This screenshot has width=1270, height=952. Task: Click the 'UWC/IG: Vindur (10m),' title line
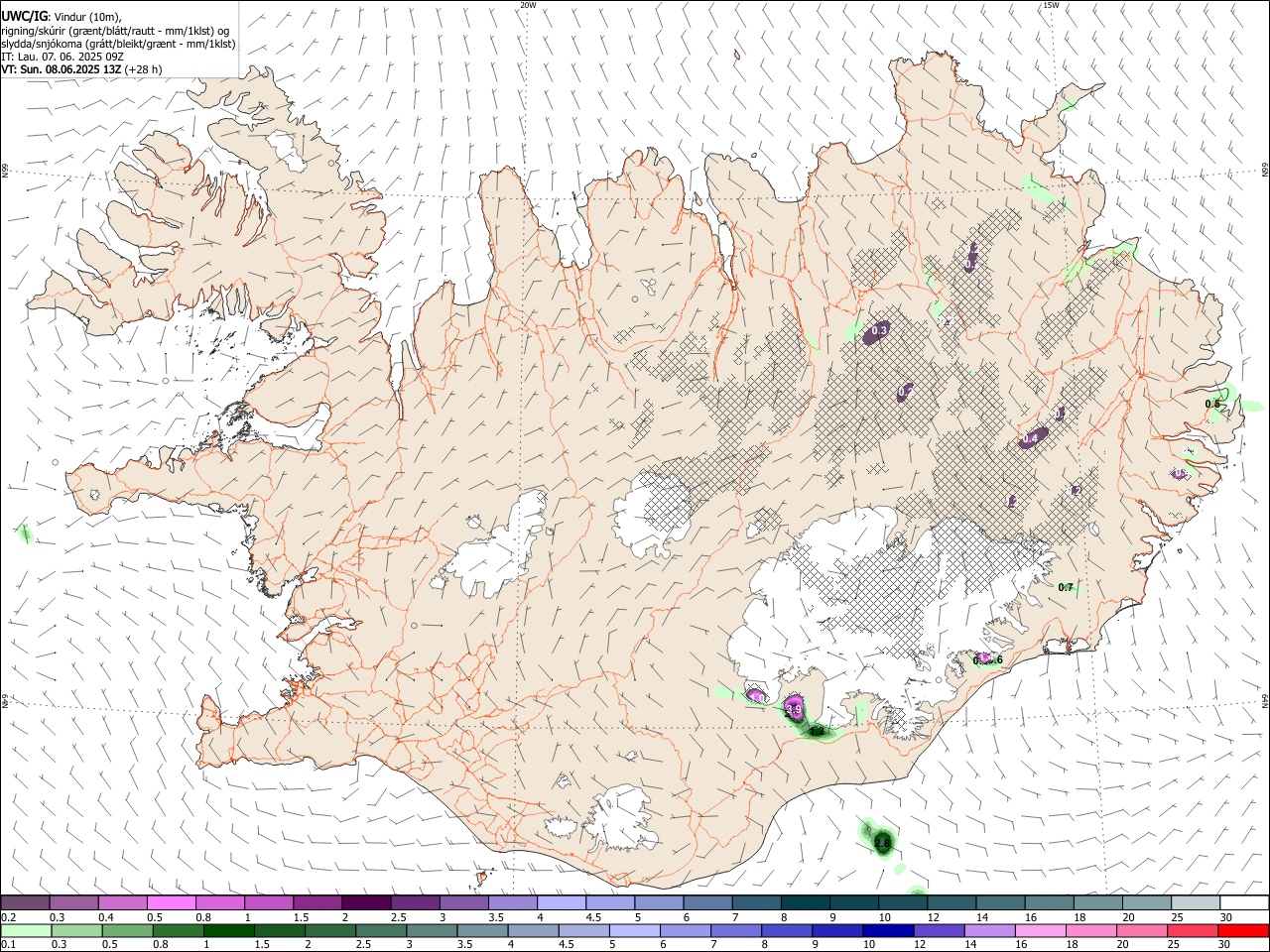[63, 16]
